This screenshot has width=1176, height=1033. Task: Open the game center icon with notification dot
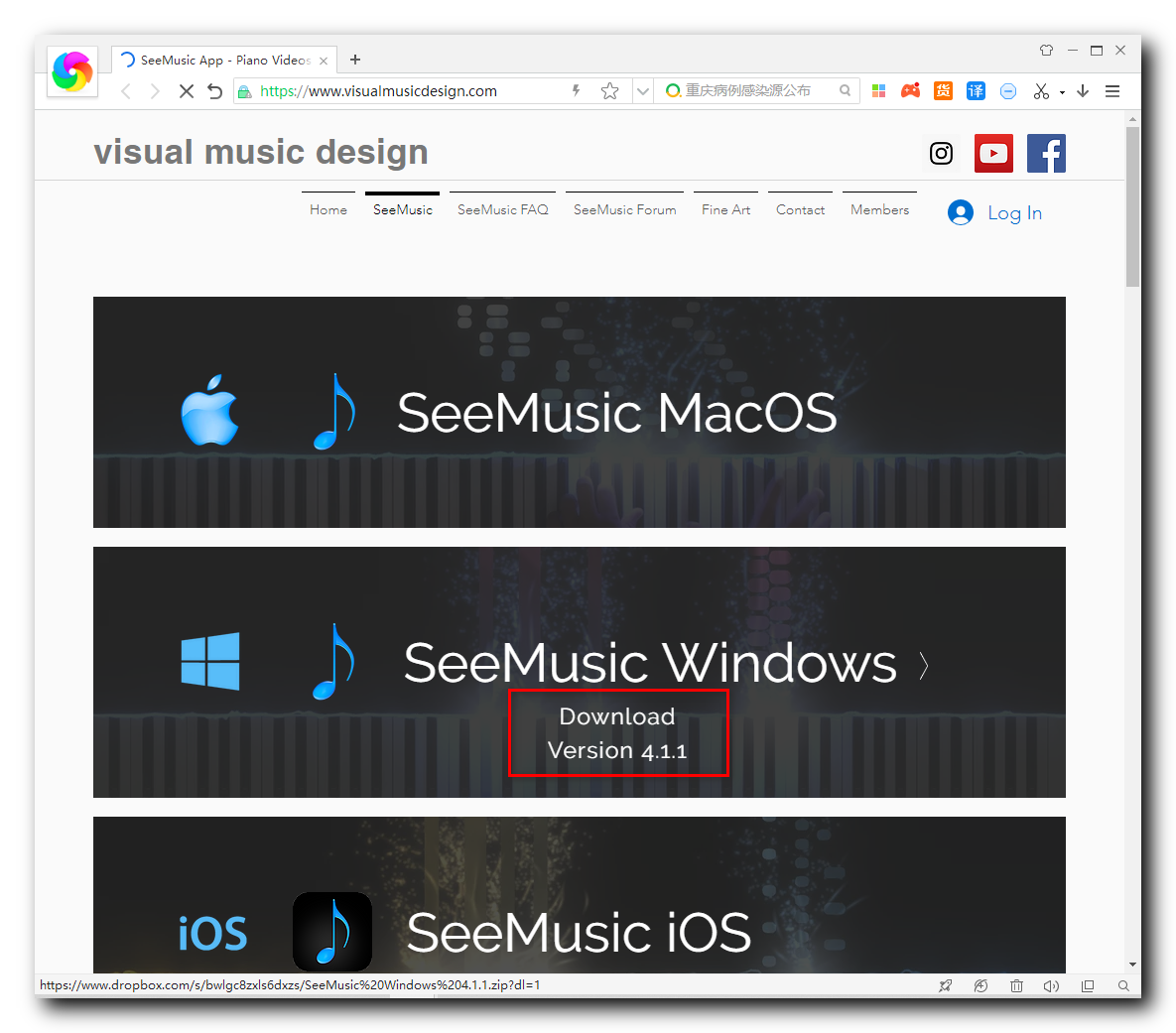910,90
